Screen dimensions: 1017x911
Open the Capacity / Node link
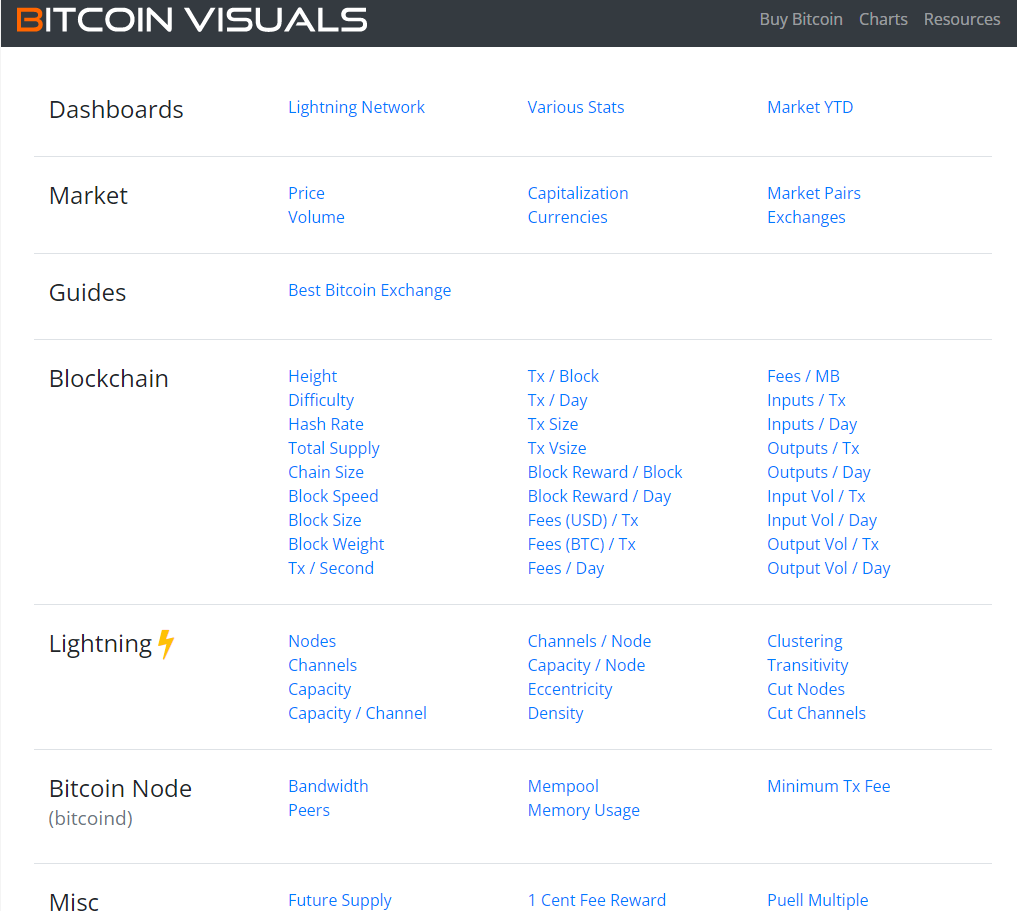coord(586,666)
